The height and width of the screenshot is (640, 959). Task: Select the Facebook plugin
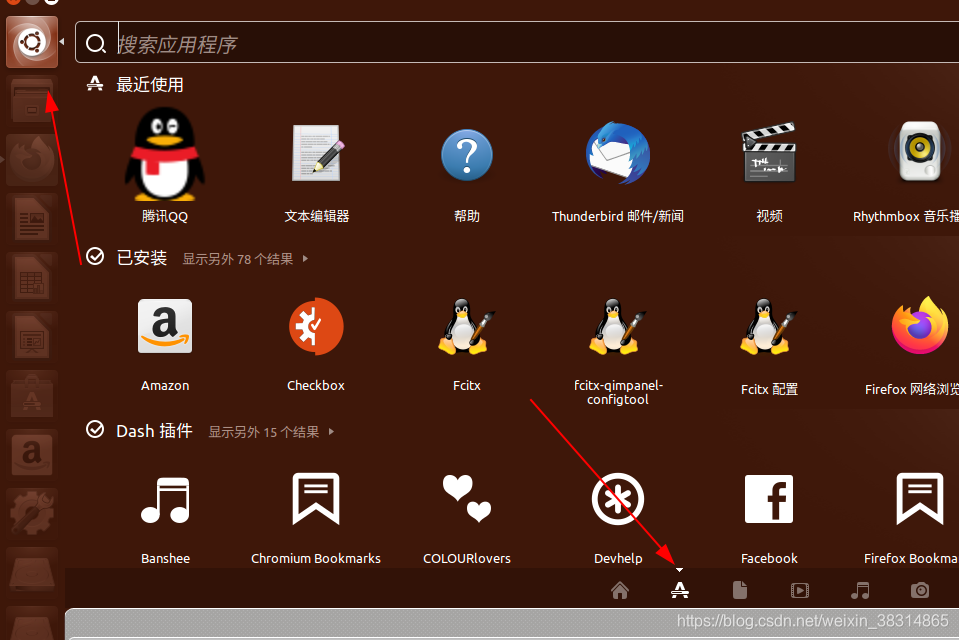[769, 499]
